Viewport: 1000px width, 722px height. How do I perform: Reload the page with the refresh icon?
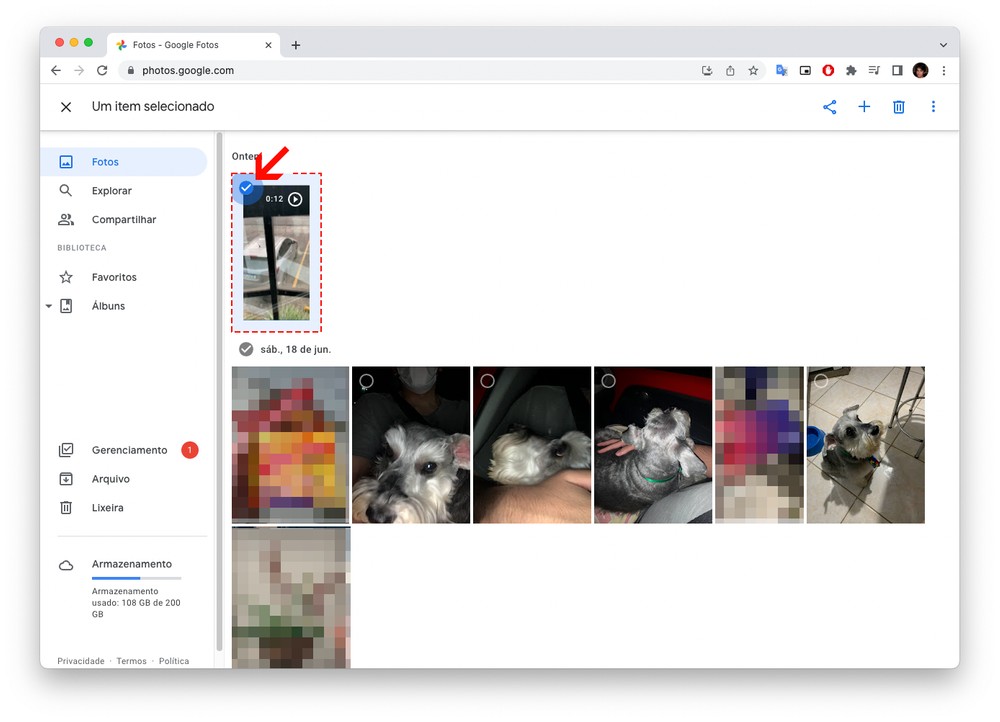tap(102, 71)
